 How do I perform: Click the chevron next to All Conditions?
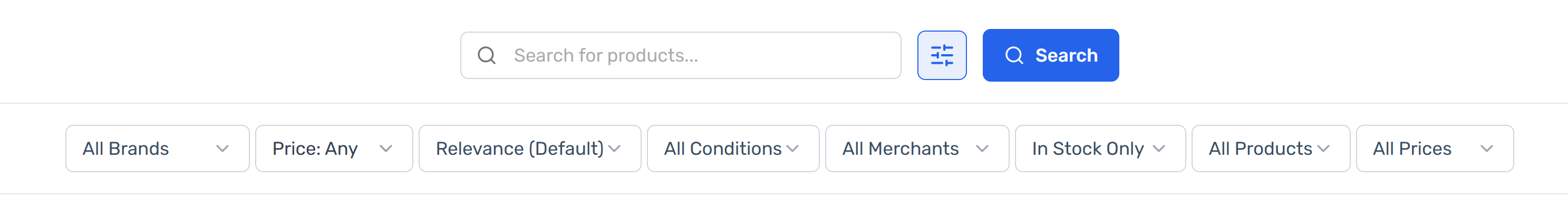point(792,149)
